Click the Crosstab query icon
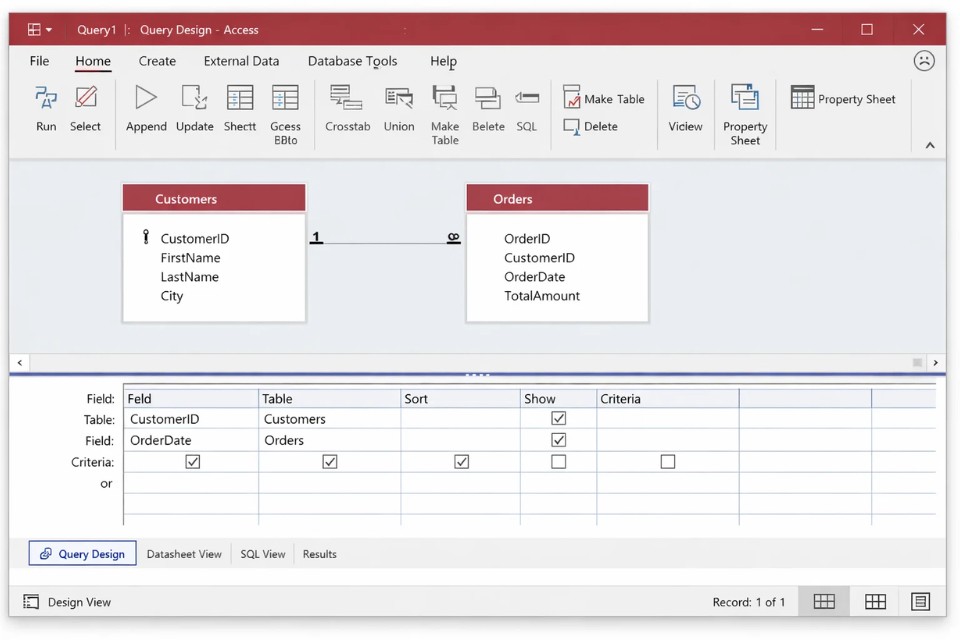Screen dimensions: 960x640 [347, 98]
